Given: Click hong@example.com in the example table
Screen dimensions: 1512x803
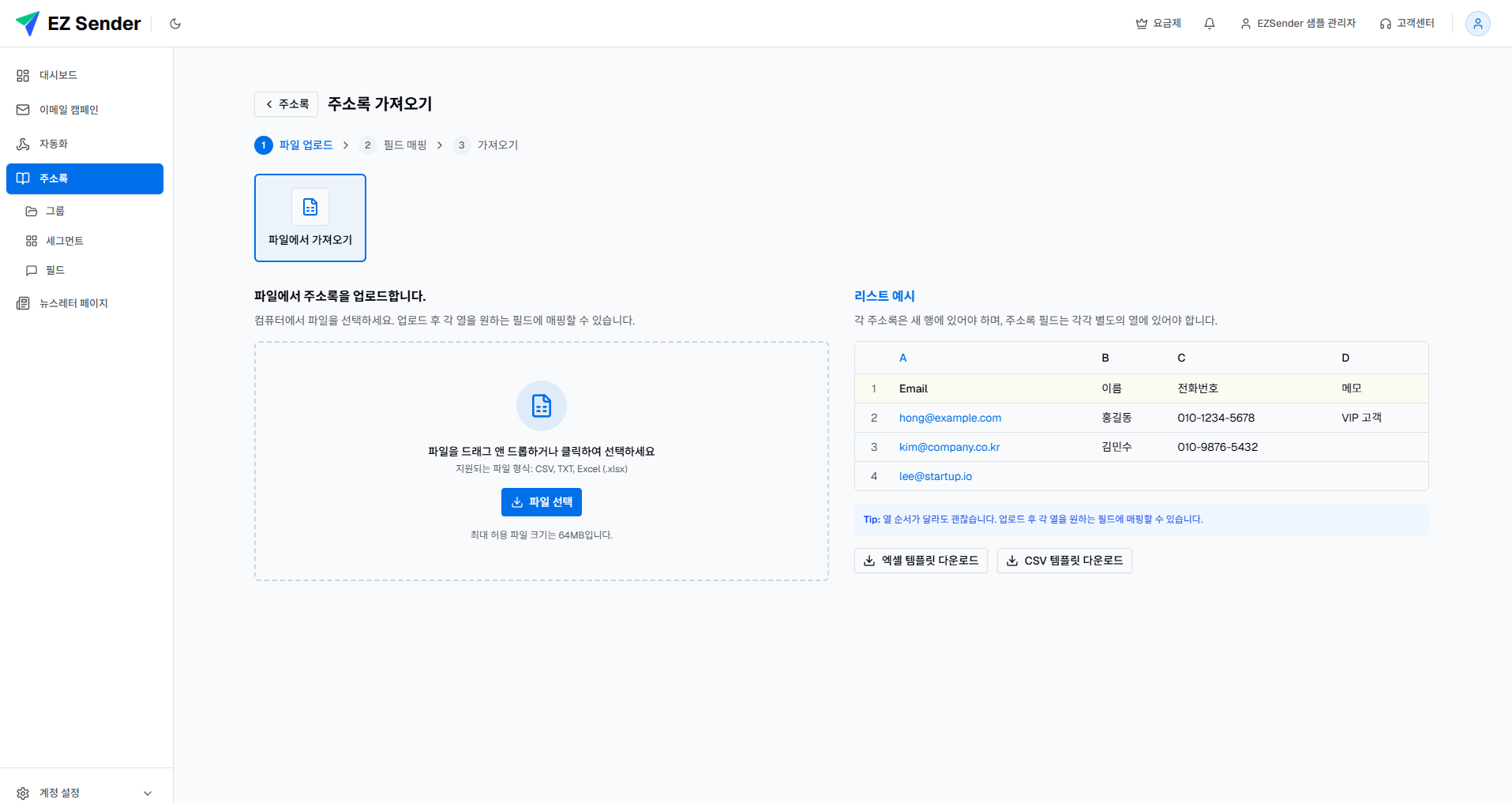Looking at the screenshot, I should pyautogui.click(x=950, y=418).
